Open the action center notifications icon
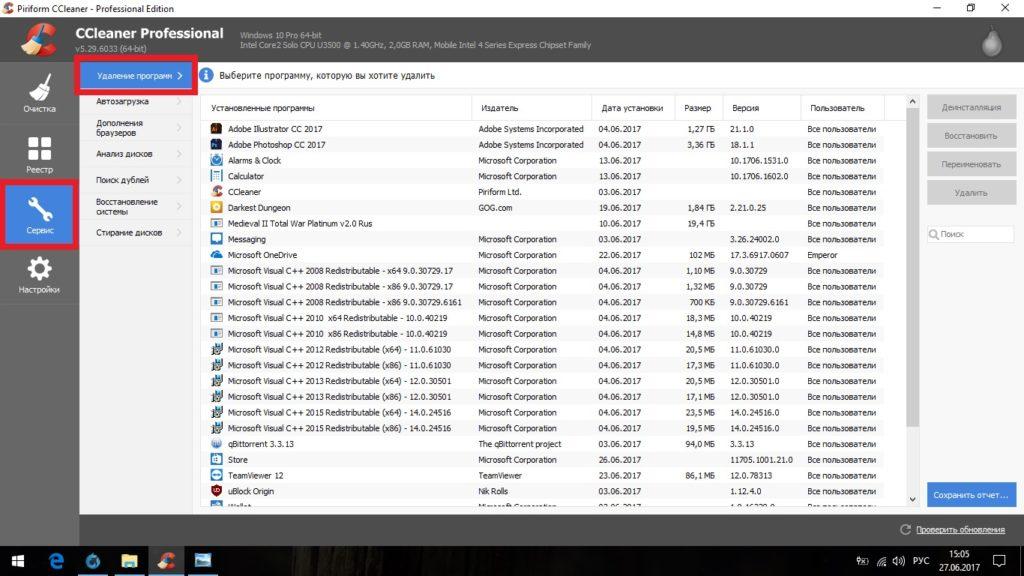 pos(999,561)
